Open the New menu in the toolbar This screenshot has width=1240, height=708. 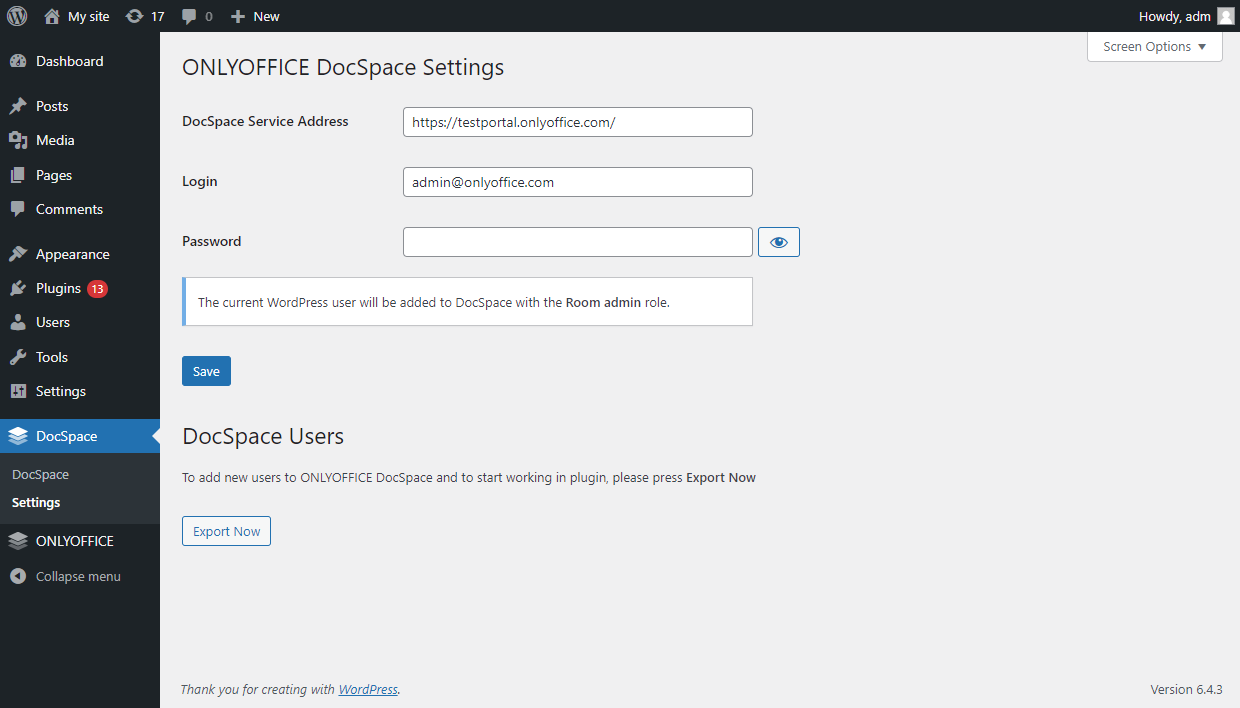coord(254,16)
